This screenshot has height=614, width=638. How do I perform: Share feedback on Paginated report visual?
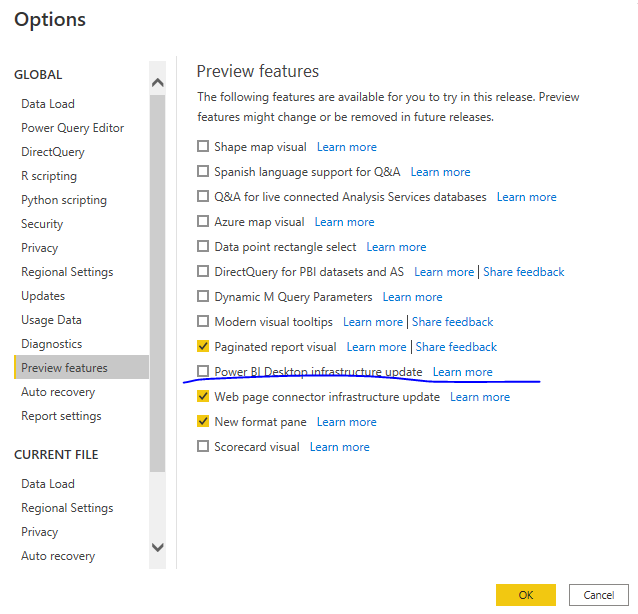[x=456, y=347]
